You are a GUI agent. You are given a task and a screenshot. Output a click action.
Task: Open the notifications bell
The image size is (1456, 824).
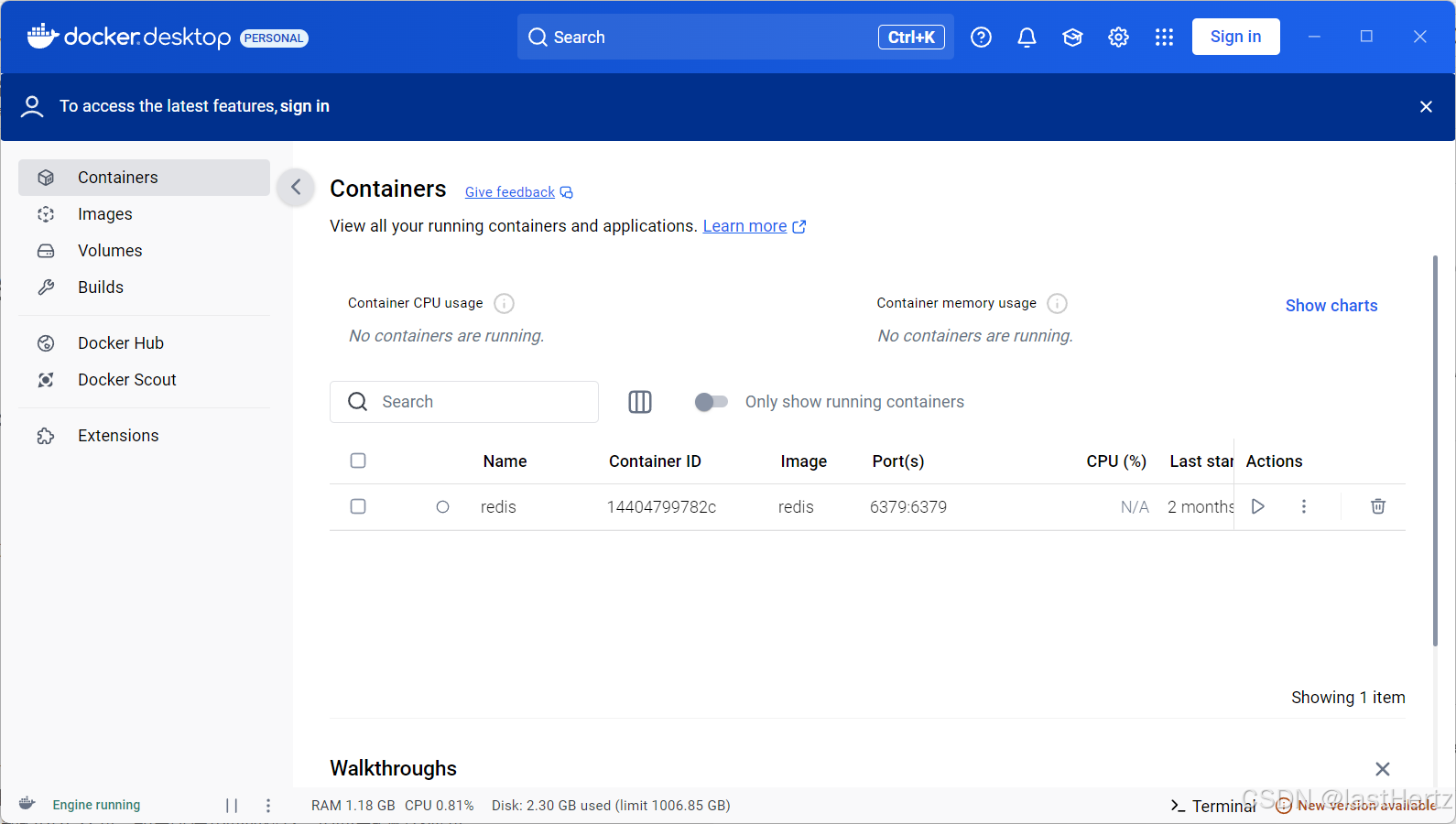[1027, 37]
